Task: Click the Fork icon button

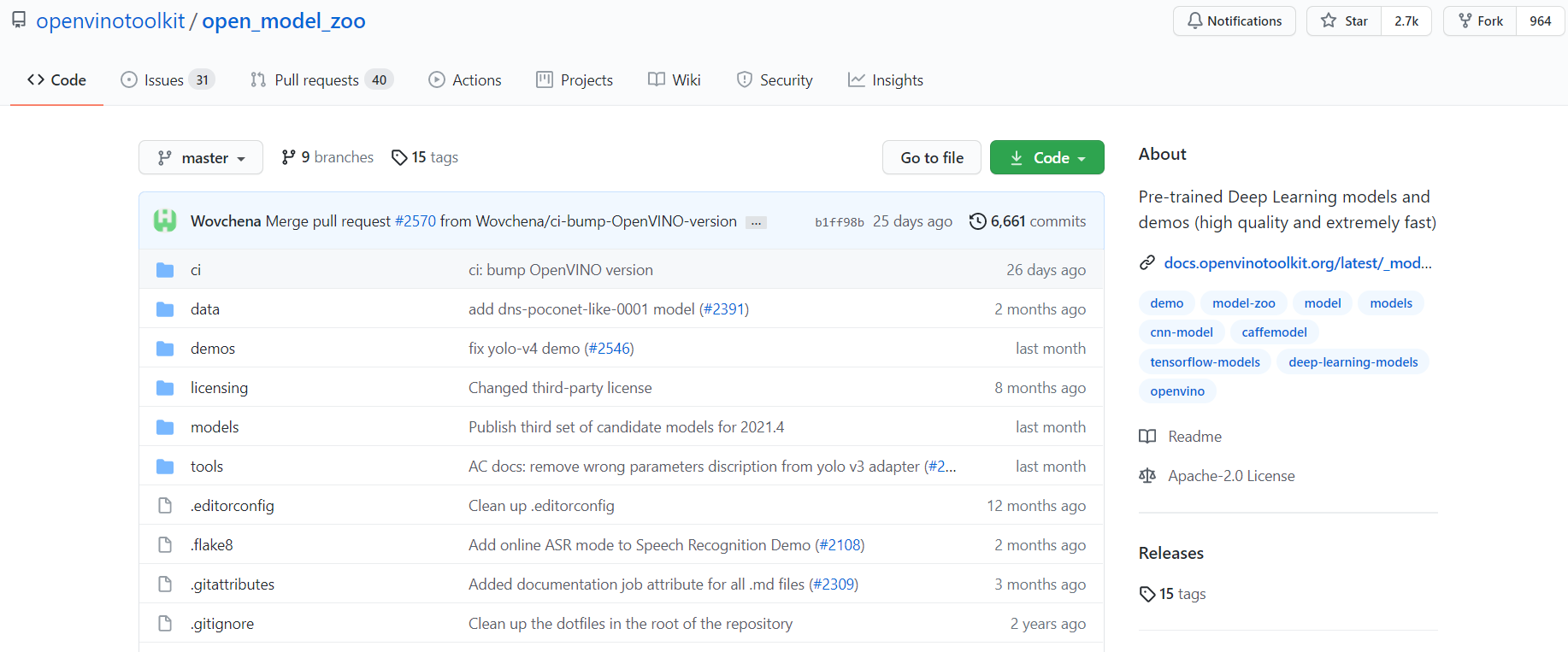Action: pyautogui.click(x=1465, y=21)
